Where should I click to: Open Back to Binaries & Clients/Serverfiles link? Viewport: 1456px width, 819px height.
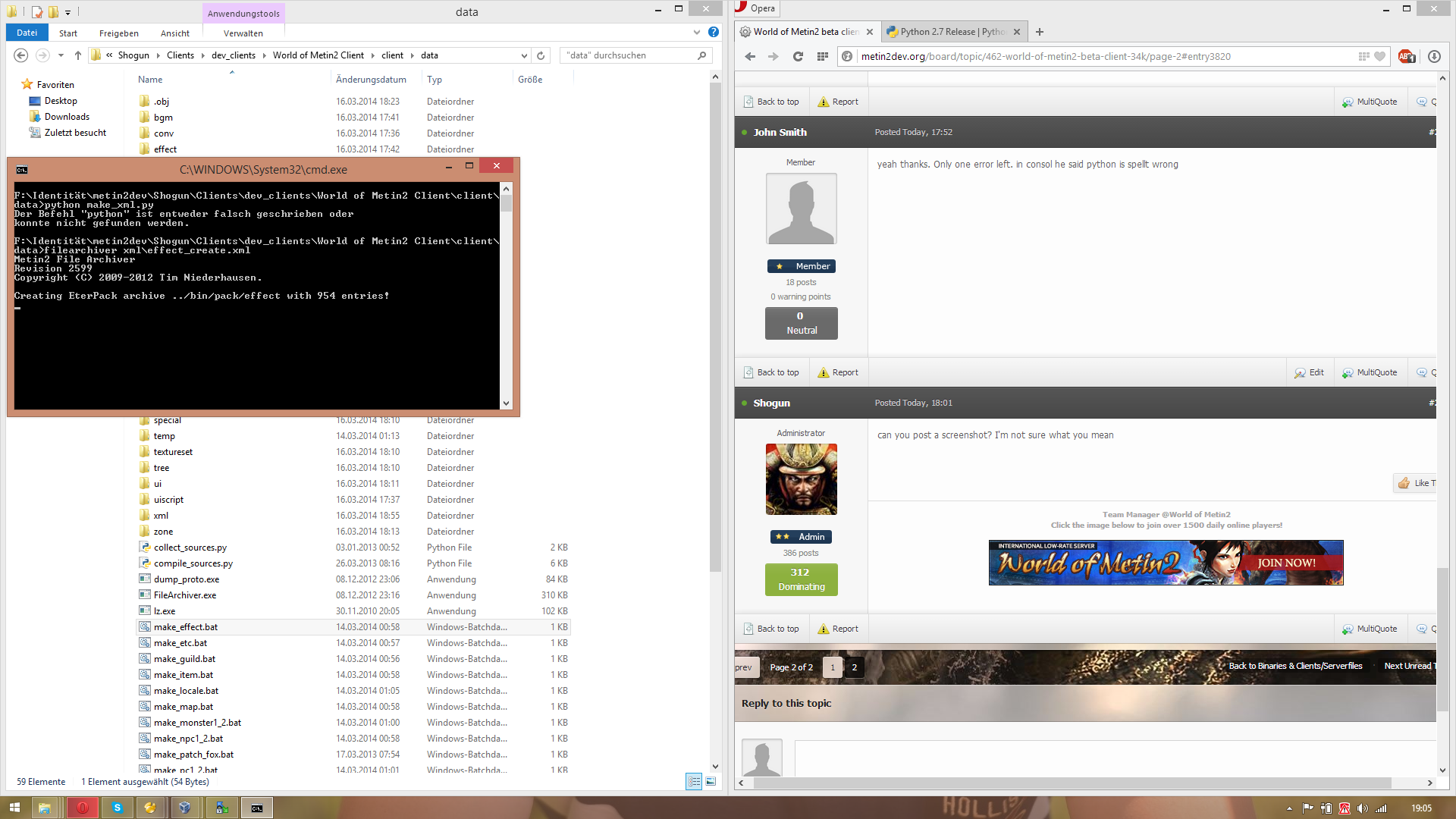tap(1295, 666)
